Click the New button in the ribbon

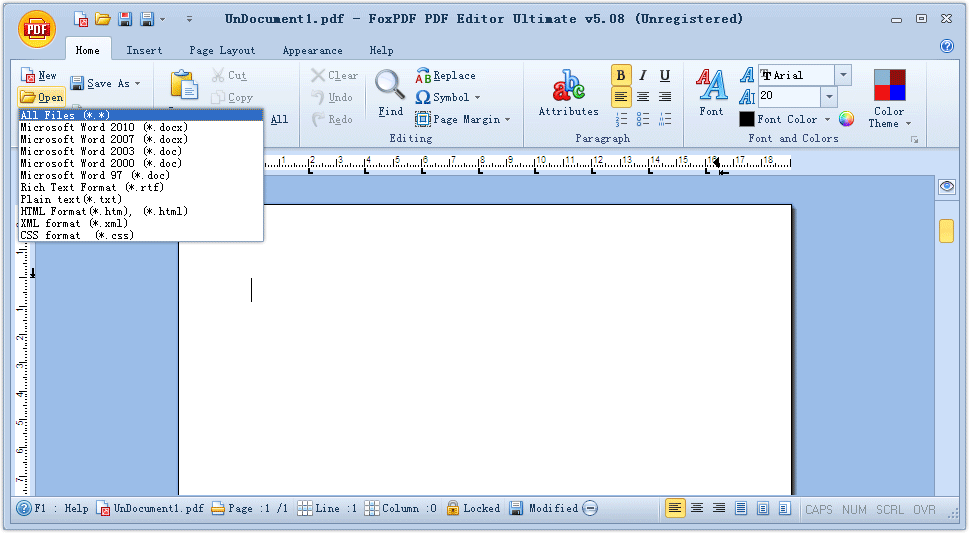[39, 75]
